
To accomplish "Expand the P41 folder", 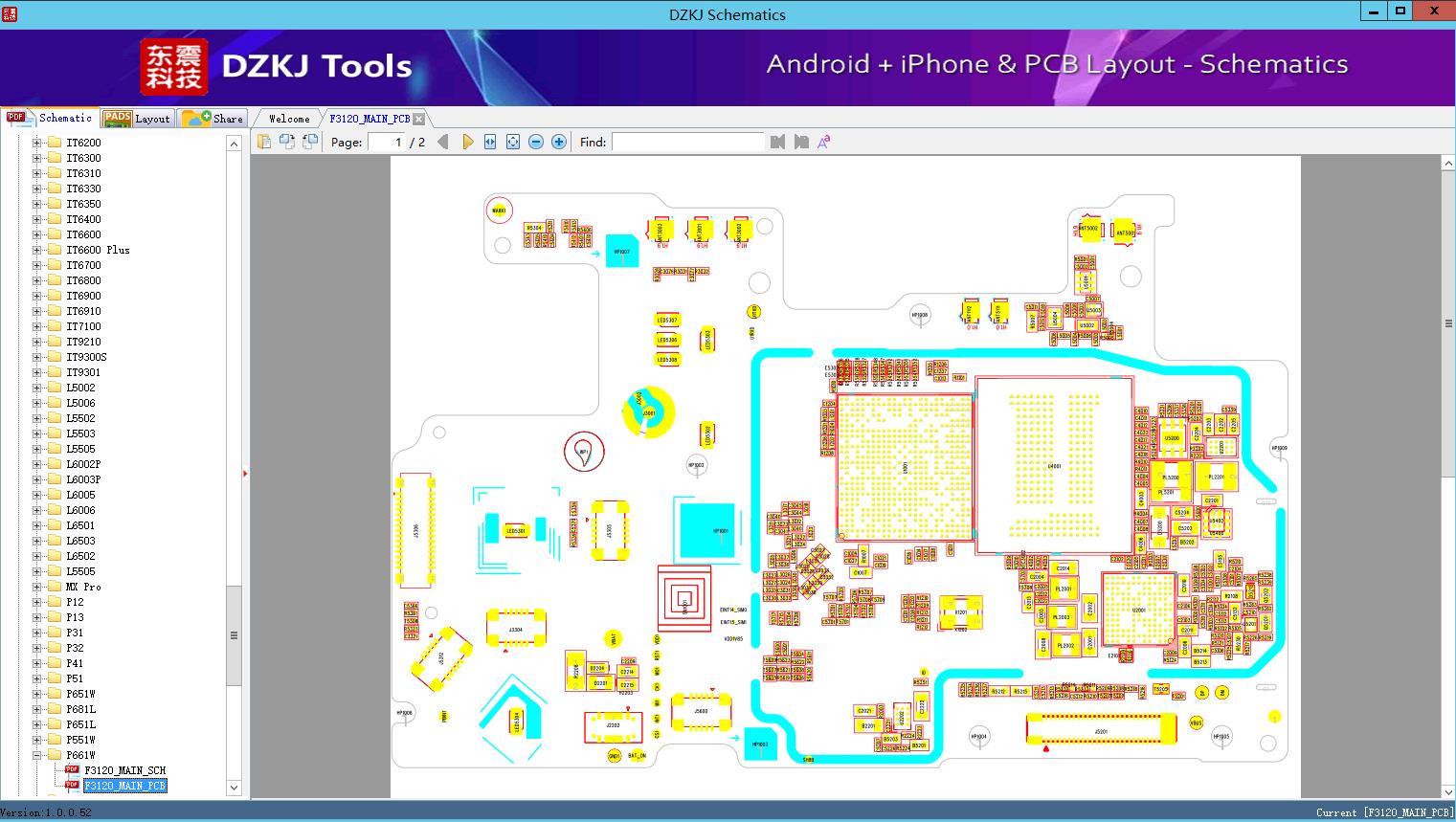I will click(37, 663).
